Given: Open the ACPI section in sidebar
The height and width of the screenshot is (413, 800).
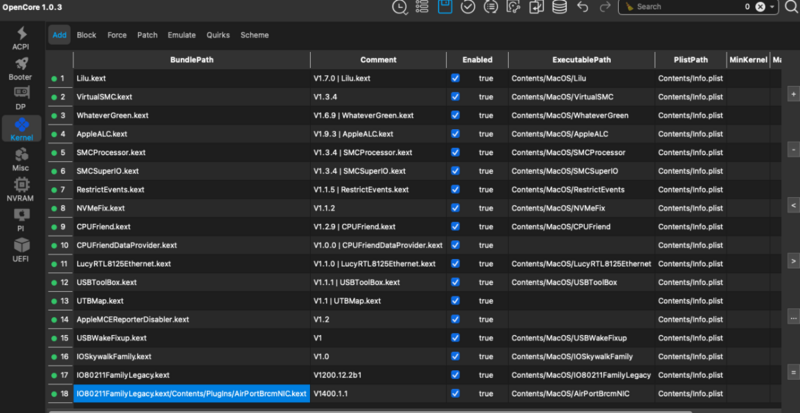Looking at the screenshot, I should (21, 38).
